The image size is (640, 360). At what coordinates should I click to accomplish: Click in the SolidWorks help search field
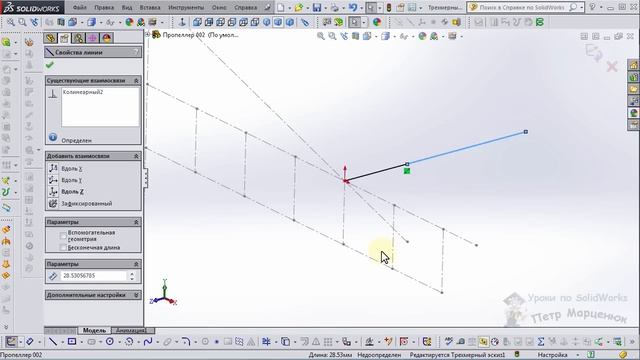tap(522, 7)
